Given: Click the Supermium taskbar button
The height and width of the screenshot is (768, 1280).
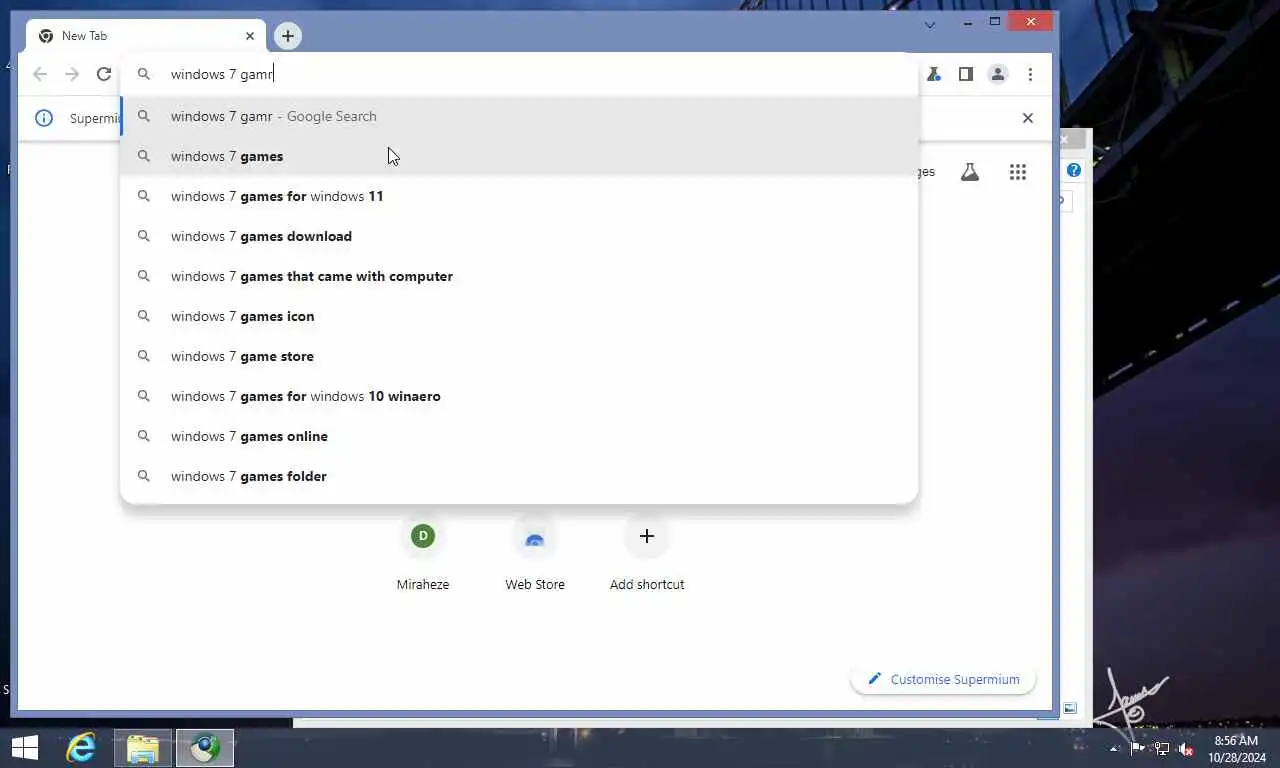Looking at the screenshot, I should [205, 748].
